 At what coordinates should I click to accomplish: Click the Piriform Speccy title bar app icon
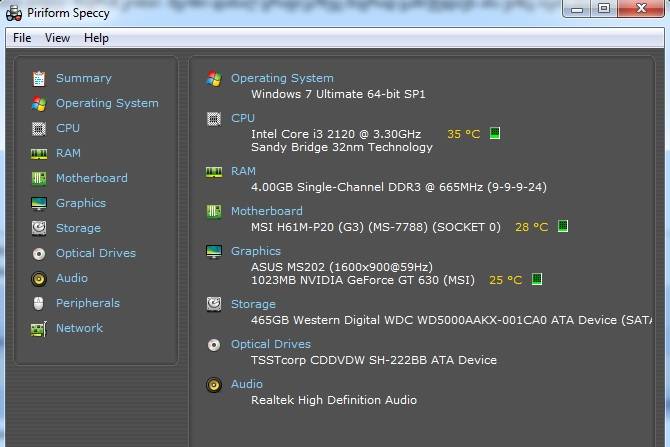click(14, 13)
